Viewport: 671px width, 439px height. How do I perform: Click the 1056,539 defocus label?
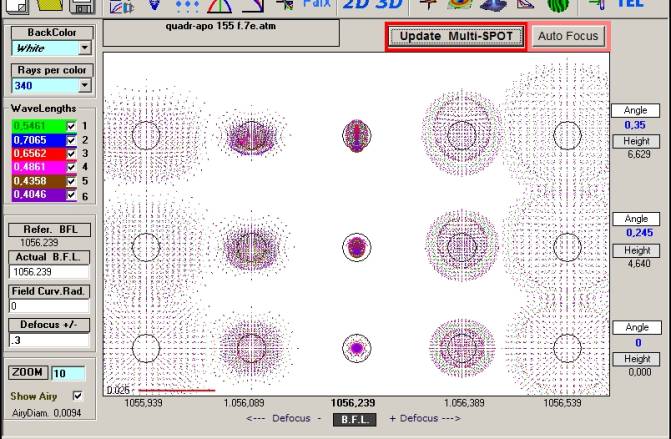tap(562, 403)
